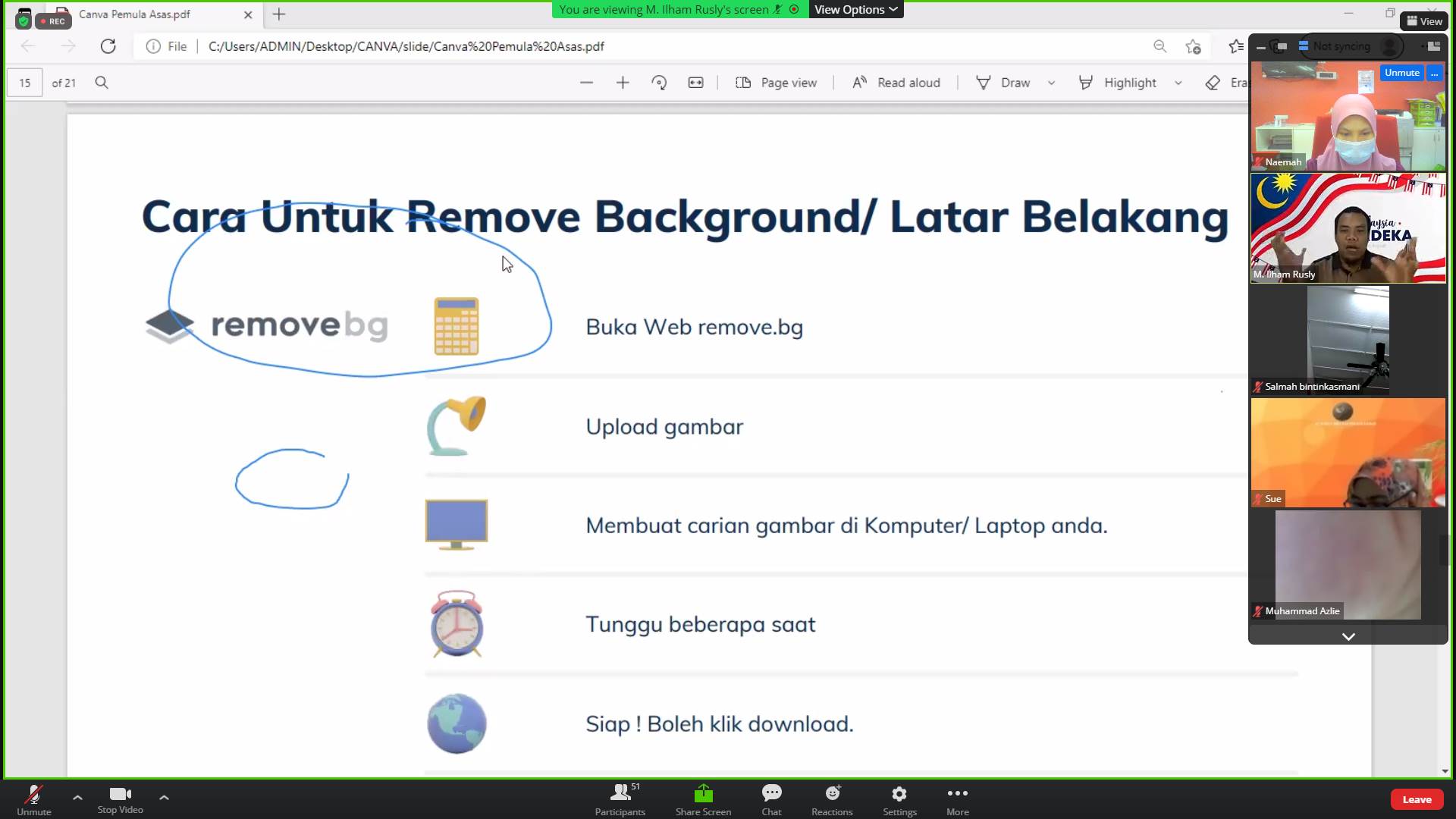
Task: Click the text 'Buka Web remove.bg'
Action: click(x=694, y=328)
